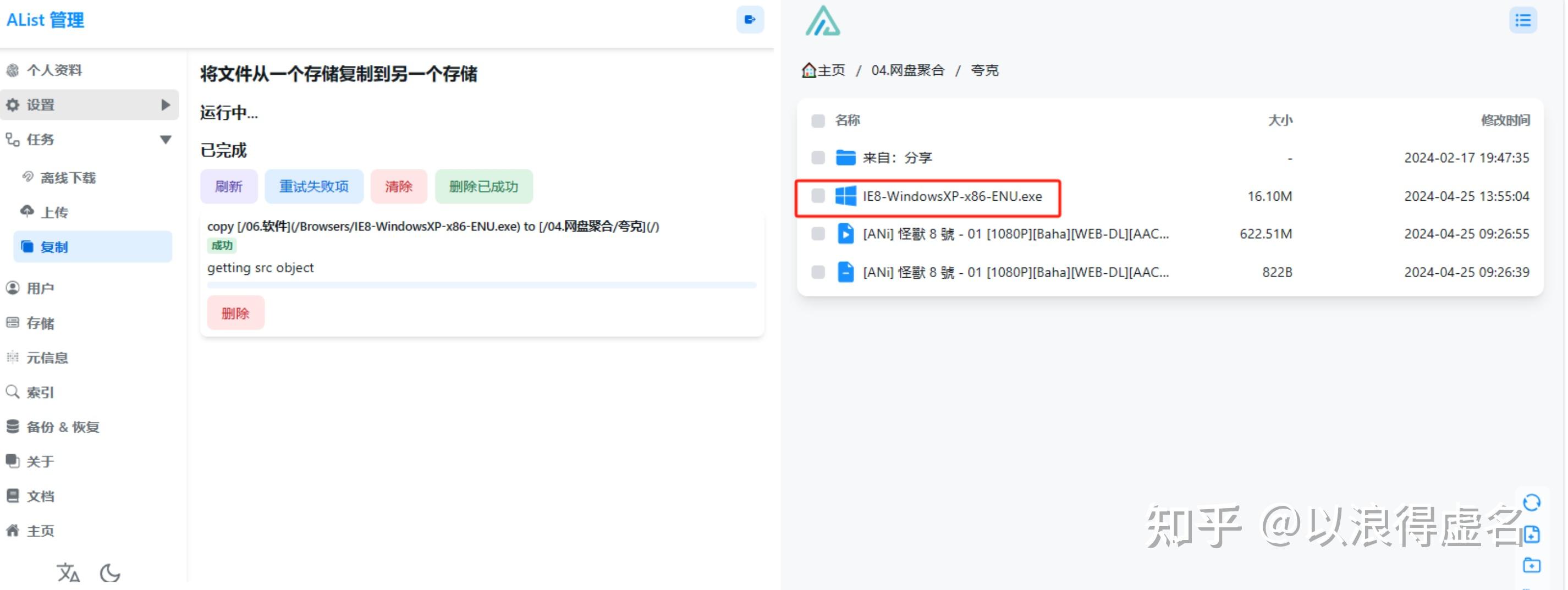Collapse the 任务 tasks submenu chevron
1568x590 pixels.
pos(165,139)
